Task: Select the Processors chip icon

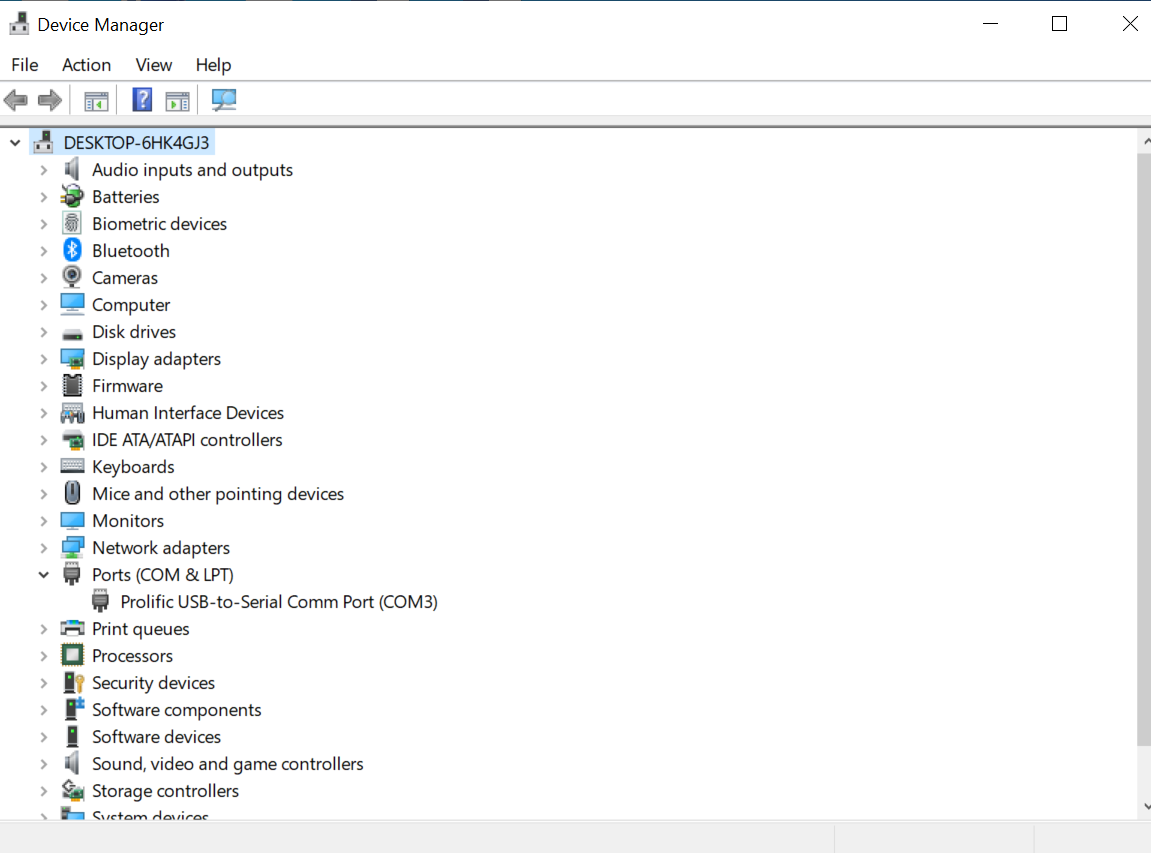Action: point(72,656)
